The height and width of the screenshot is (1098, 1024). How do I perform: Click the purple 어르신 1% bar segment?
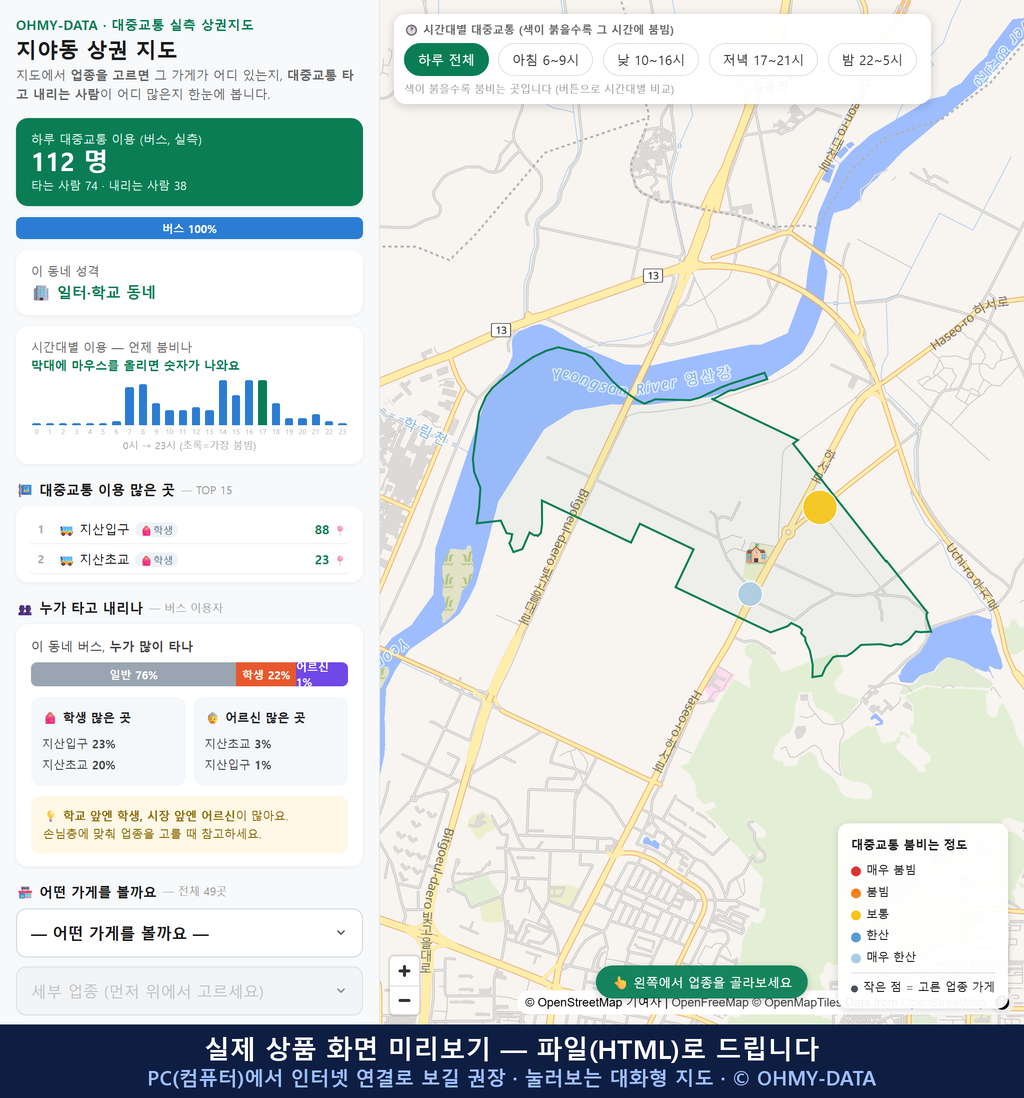321,674
